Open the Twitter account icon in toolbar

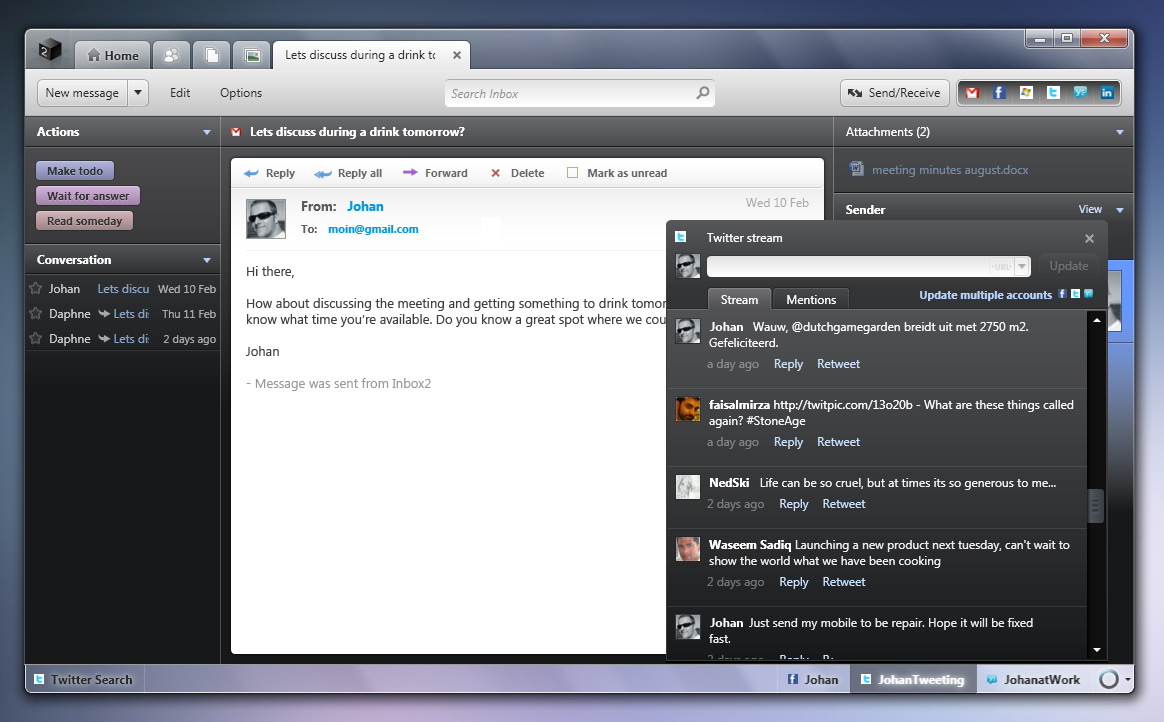[1053, 93]
